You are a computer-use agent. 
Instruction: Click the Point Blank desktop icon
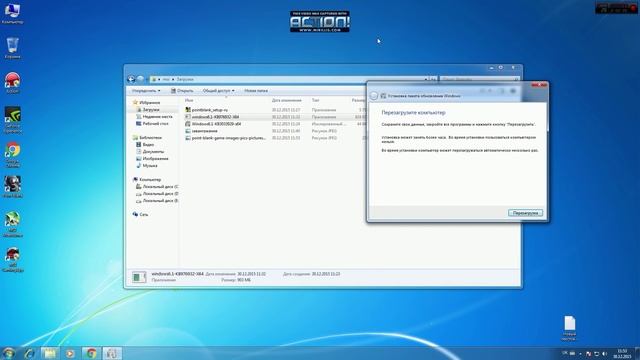12,187
